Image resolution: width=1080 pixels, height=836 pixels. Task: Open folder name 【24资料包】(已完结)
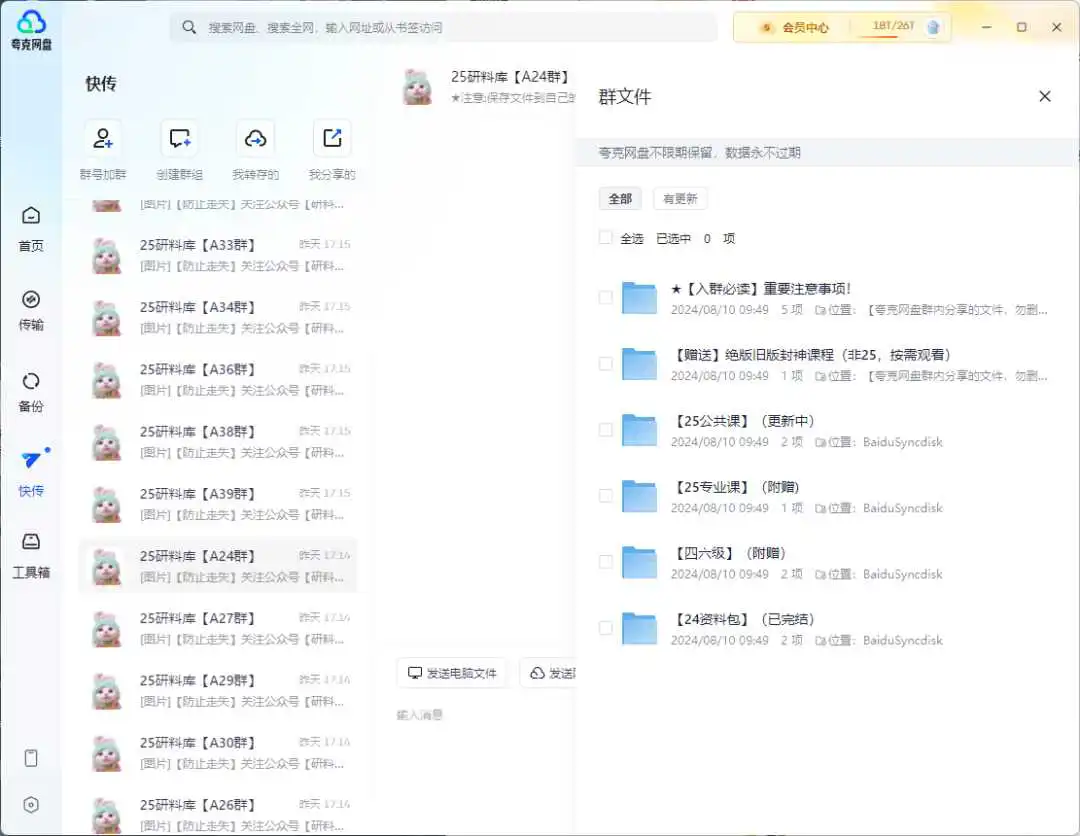click(x=743, y=619)
